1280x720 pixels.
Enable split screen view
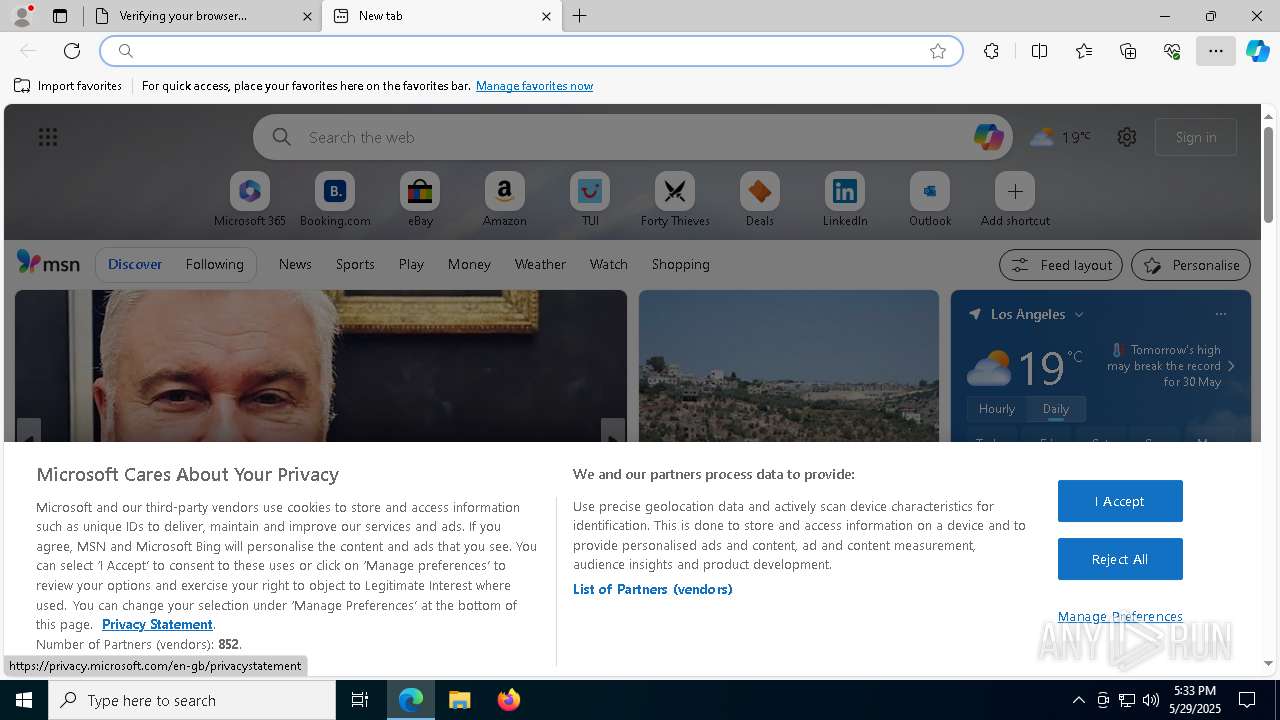[1039, 51]
